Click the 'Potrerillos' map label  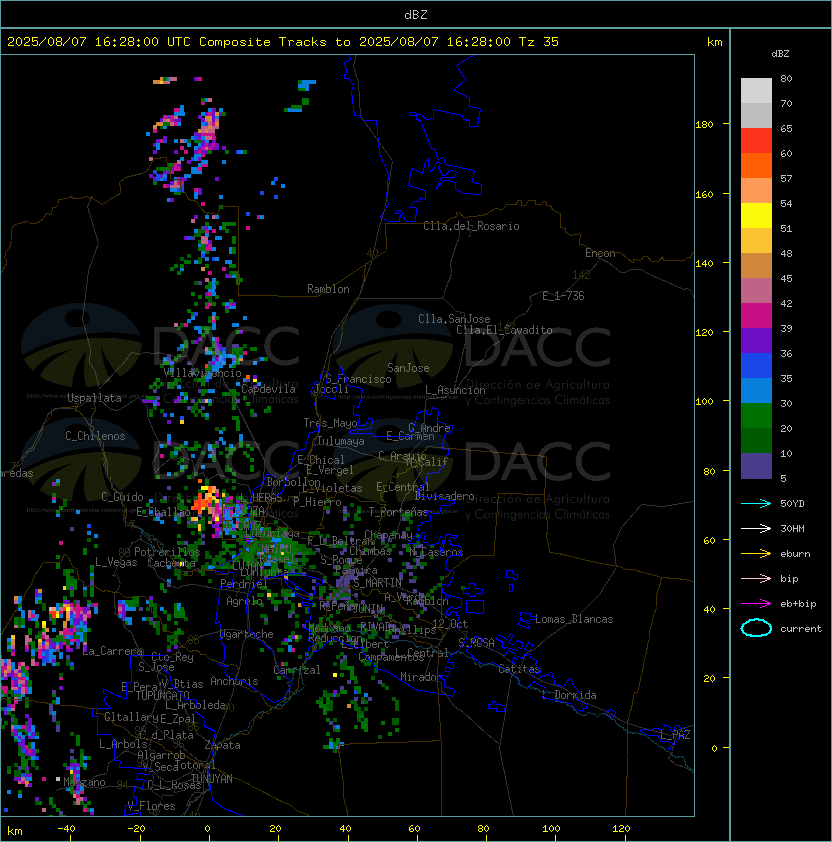pyautogui.click(x=167, y=552)
